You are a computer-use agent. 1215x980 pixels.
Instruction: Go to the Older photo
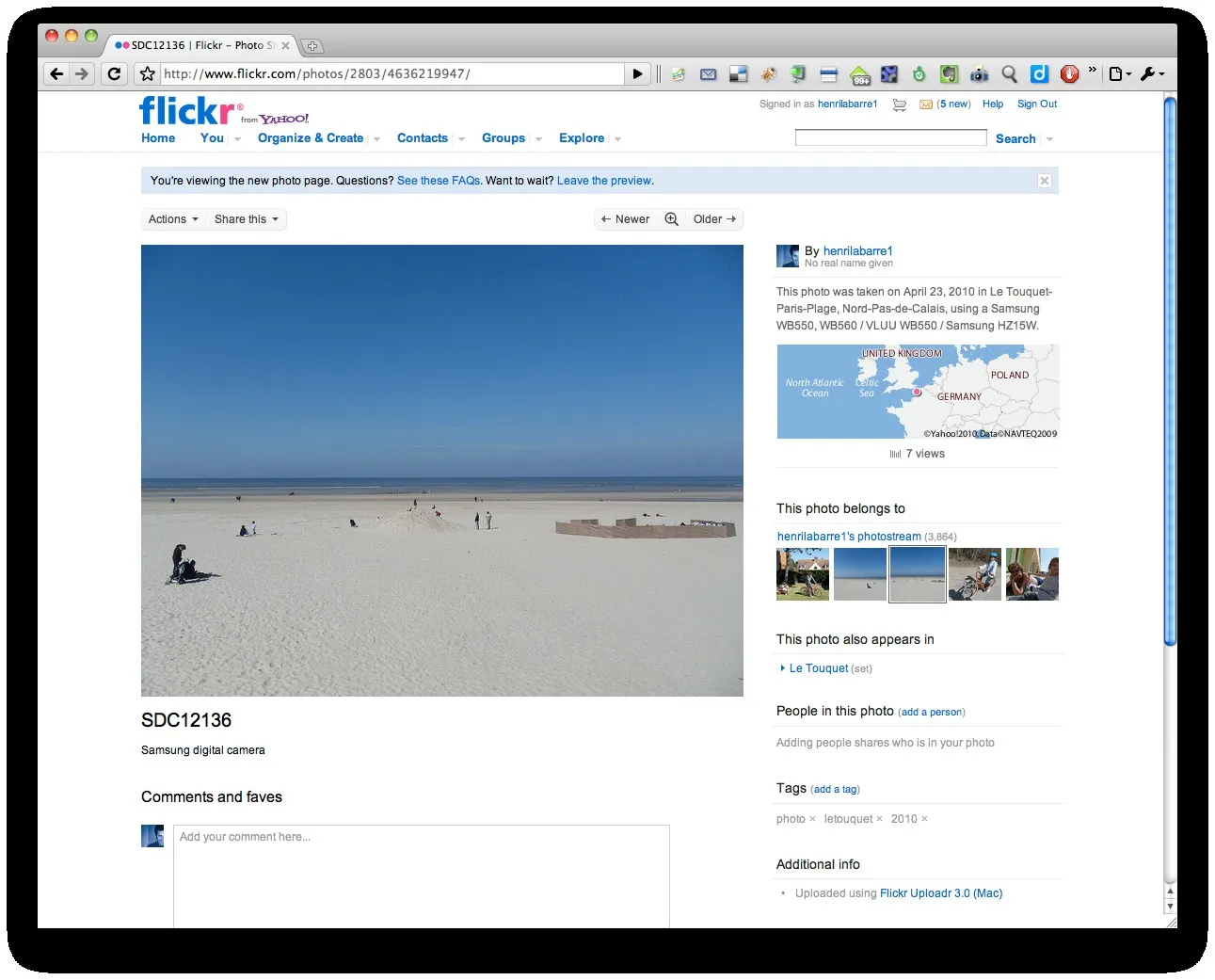click(x=714, y=219)
